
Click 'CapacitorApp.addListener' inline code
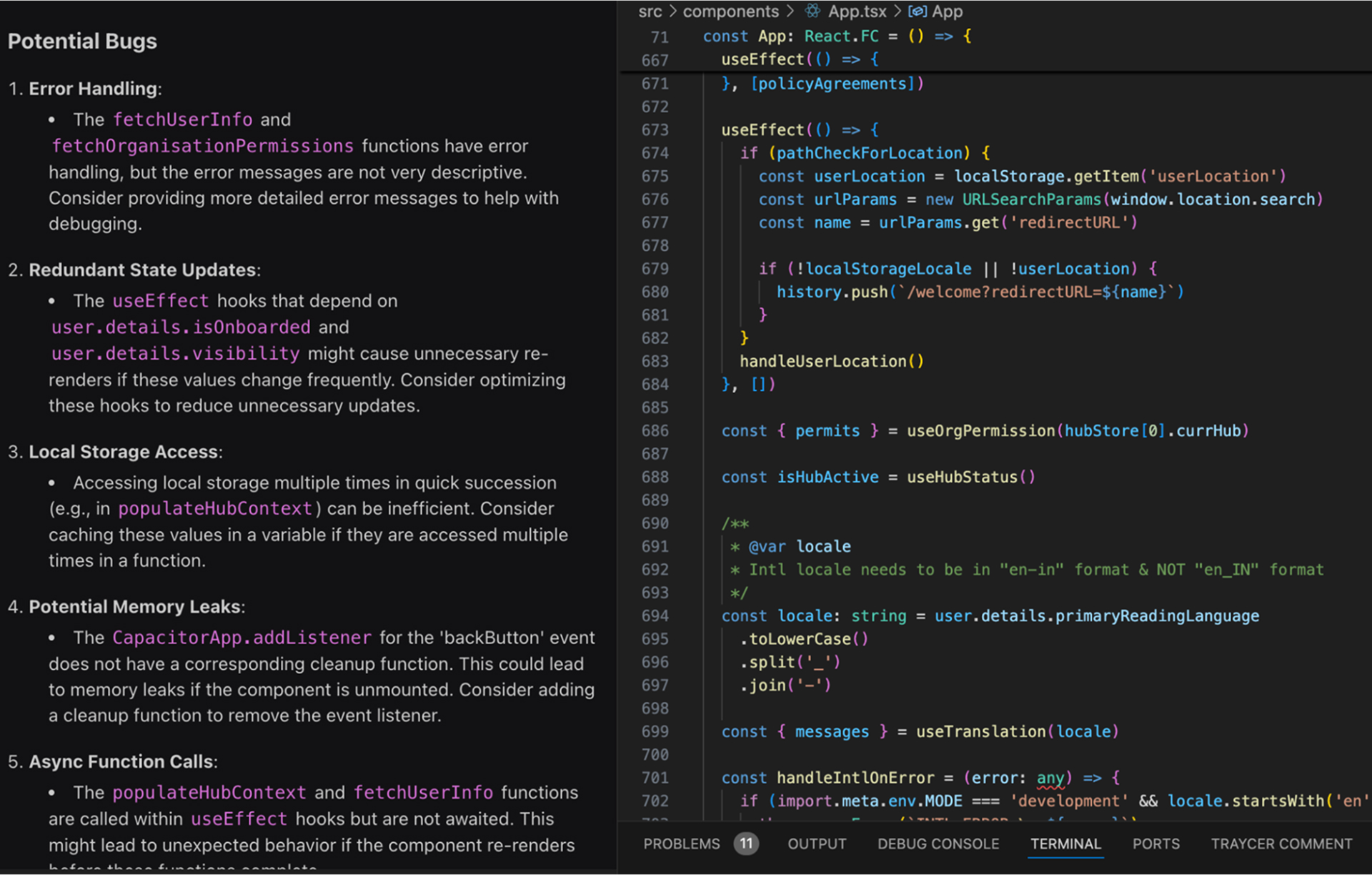point(242,638)
